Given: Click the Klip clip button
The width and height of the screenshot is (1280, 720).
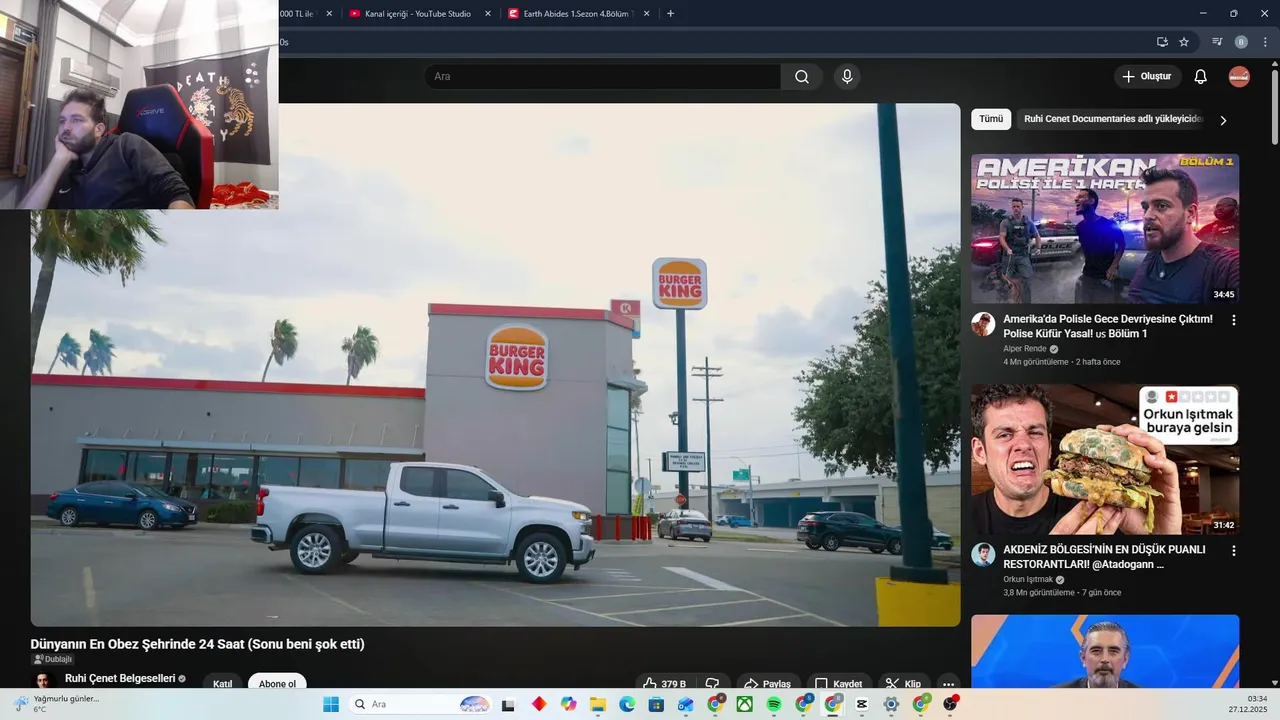Looking at the screenshot, I should tap(903, 684).
